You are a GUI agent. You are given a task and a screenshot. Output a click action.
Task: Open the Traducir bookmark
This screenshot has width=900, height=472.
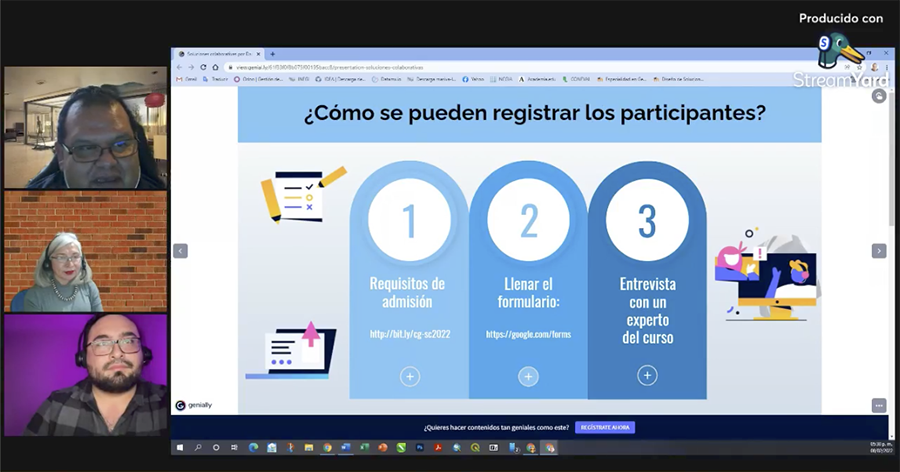215,79
